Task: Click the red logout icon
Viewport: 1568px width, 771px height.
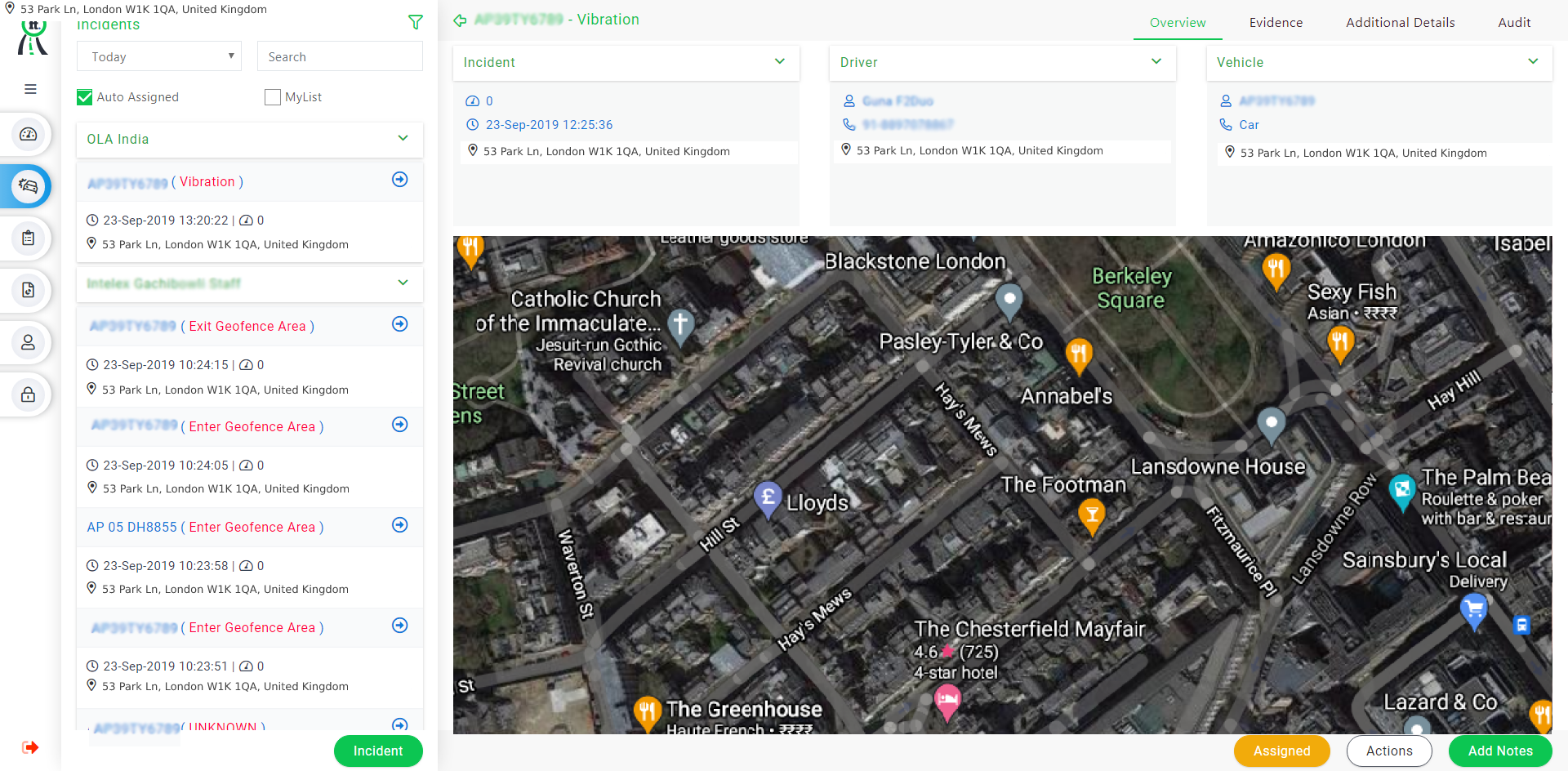Action: click(30, 747)
